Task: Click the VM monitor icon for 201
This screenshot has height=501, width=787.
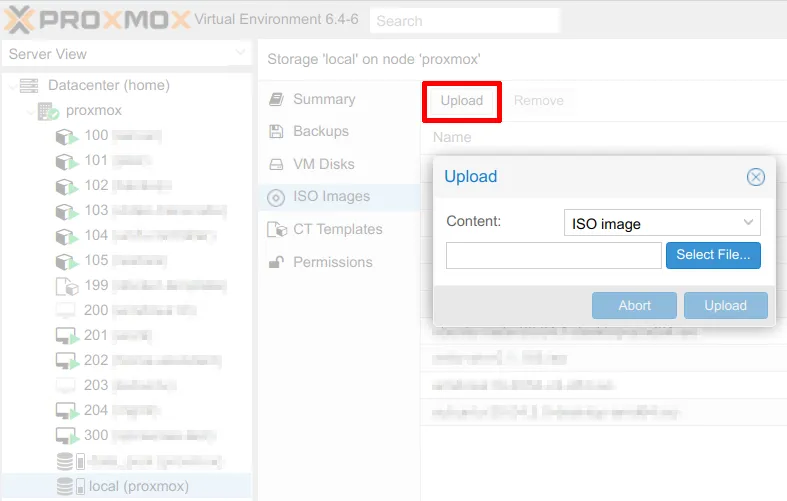Action: pyautogui.click(x=66, y=336)
